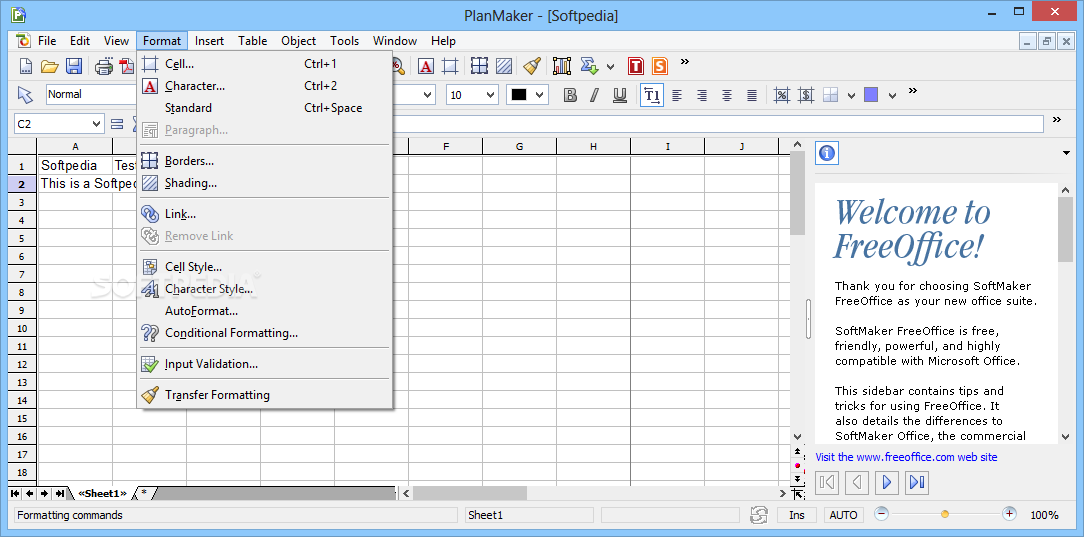Click the formula input field

(717, 124)
